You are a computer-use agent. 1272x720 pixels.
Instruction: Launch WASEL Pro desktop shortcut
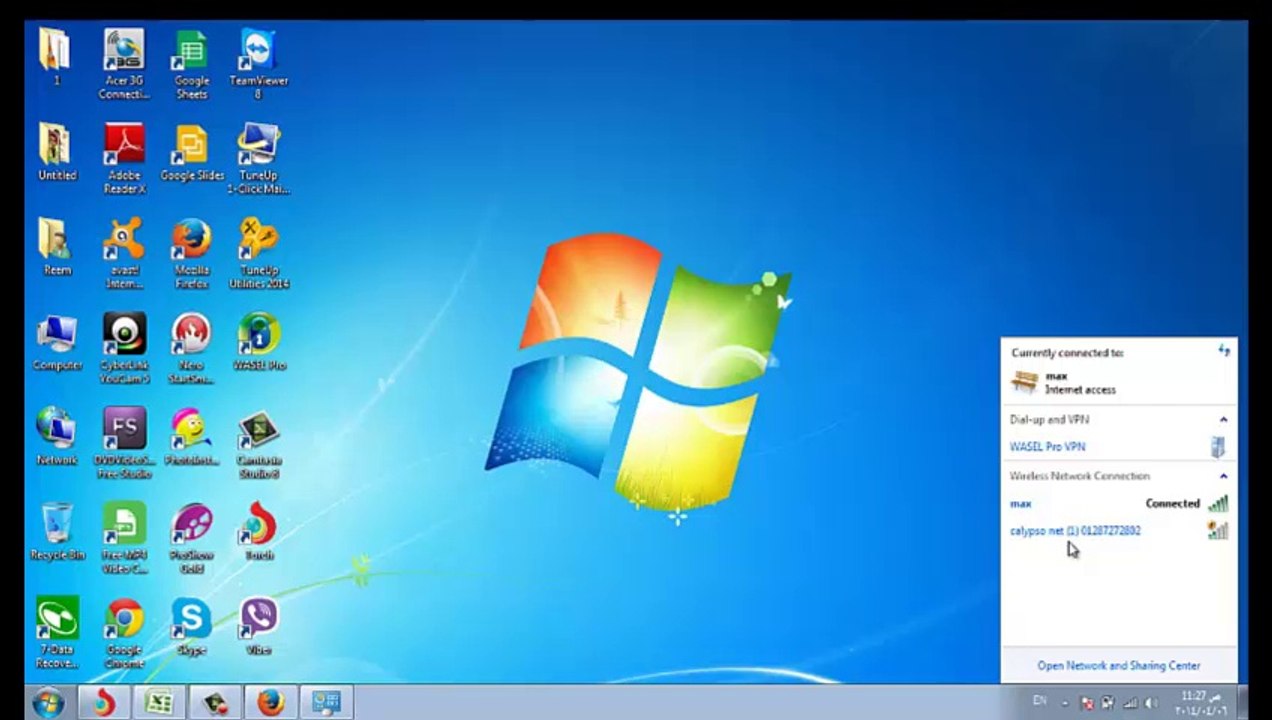point(259,342)
